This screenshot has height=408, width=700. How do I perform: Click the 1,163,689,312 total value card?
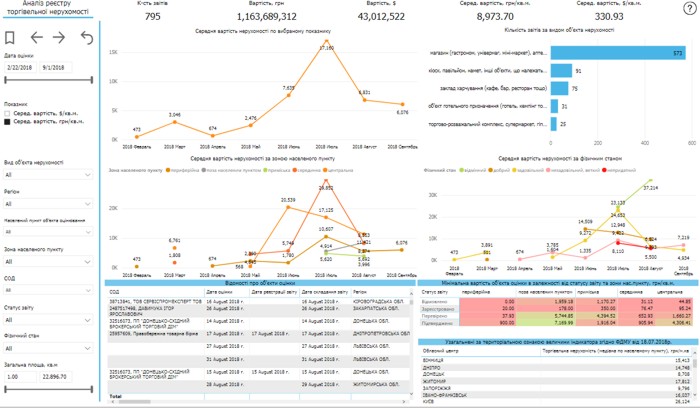[x=267, y=17]
